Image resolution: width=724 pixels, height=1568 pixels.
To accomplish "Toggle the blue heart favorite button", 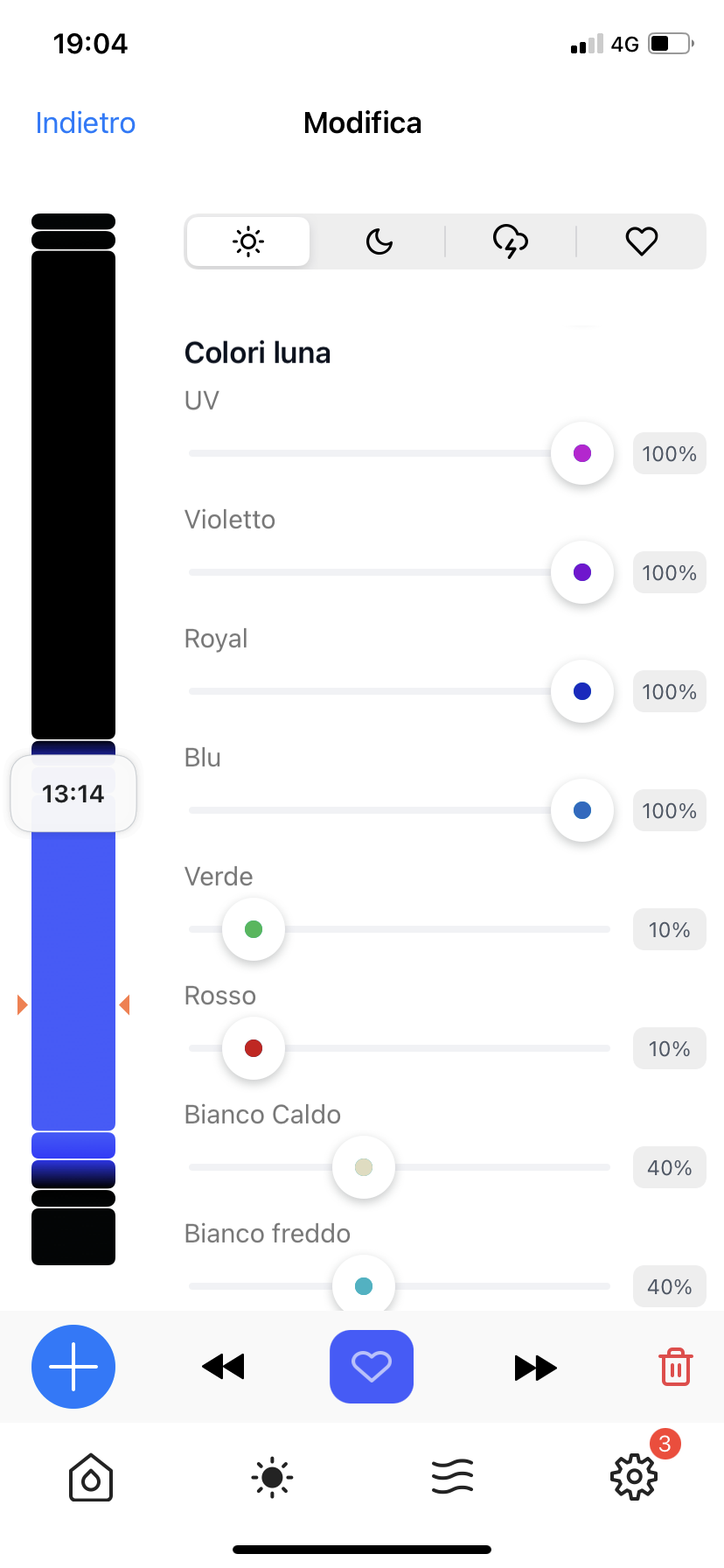I will tap(372, 1367).
